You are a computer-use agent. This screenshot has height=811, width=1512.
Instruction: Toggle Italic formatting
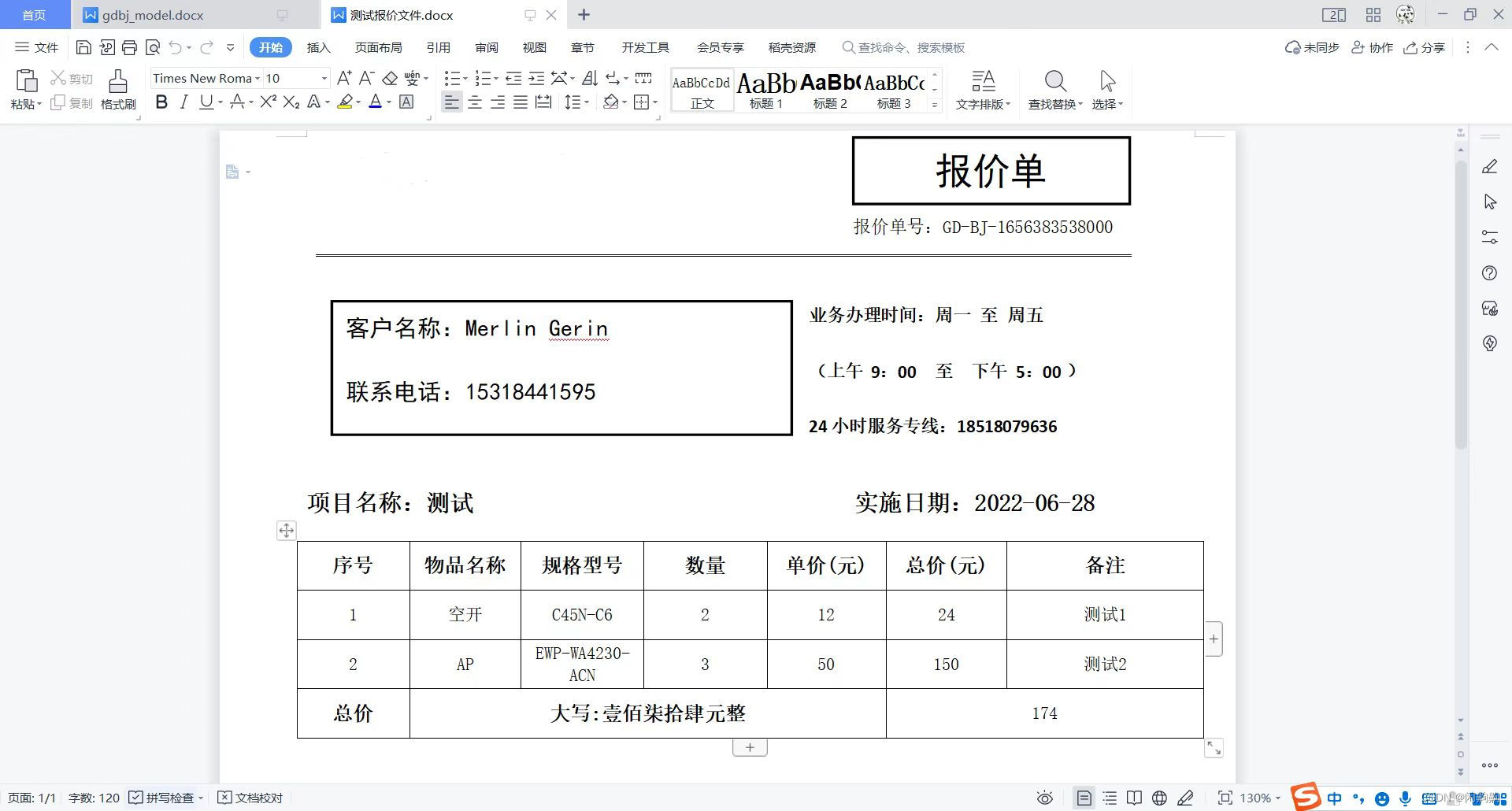click(x=183, y=102)
